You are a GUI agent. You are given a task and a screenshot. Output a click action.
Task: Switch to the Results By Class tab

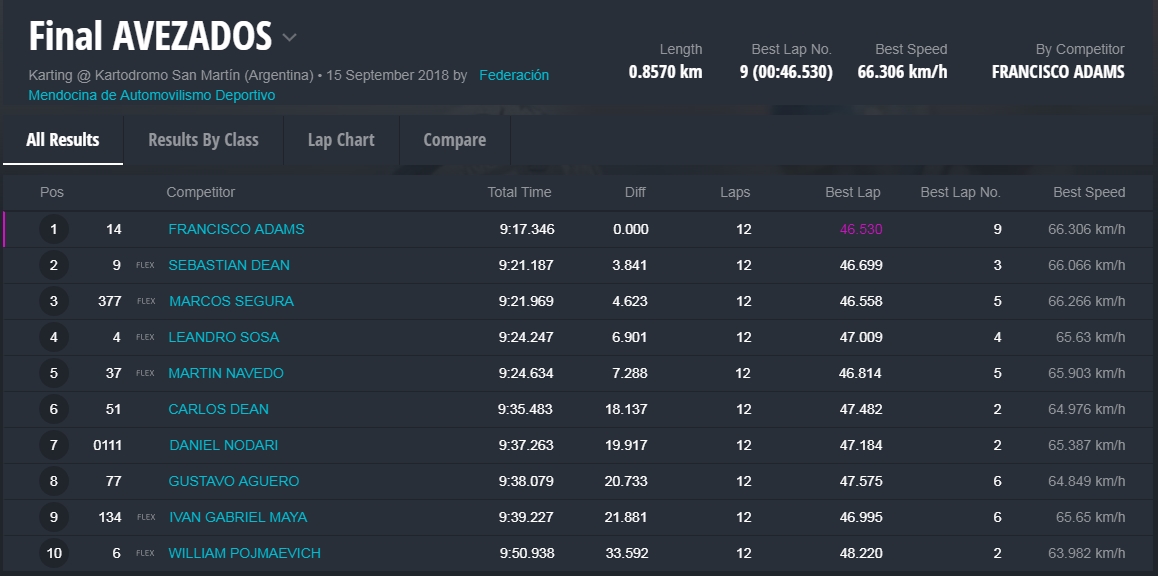click(x=203, y=140)
